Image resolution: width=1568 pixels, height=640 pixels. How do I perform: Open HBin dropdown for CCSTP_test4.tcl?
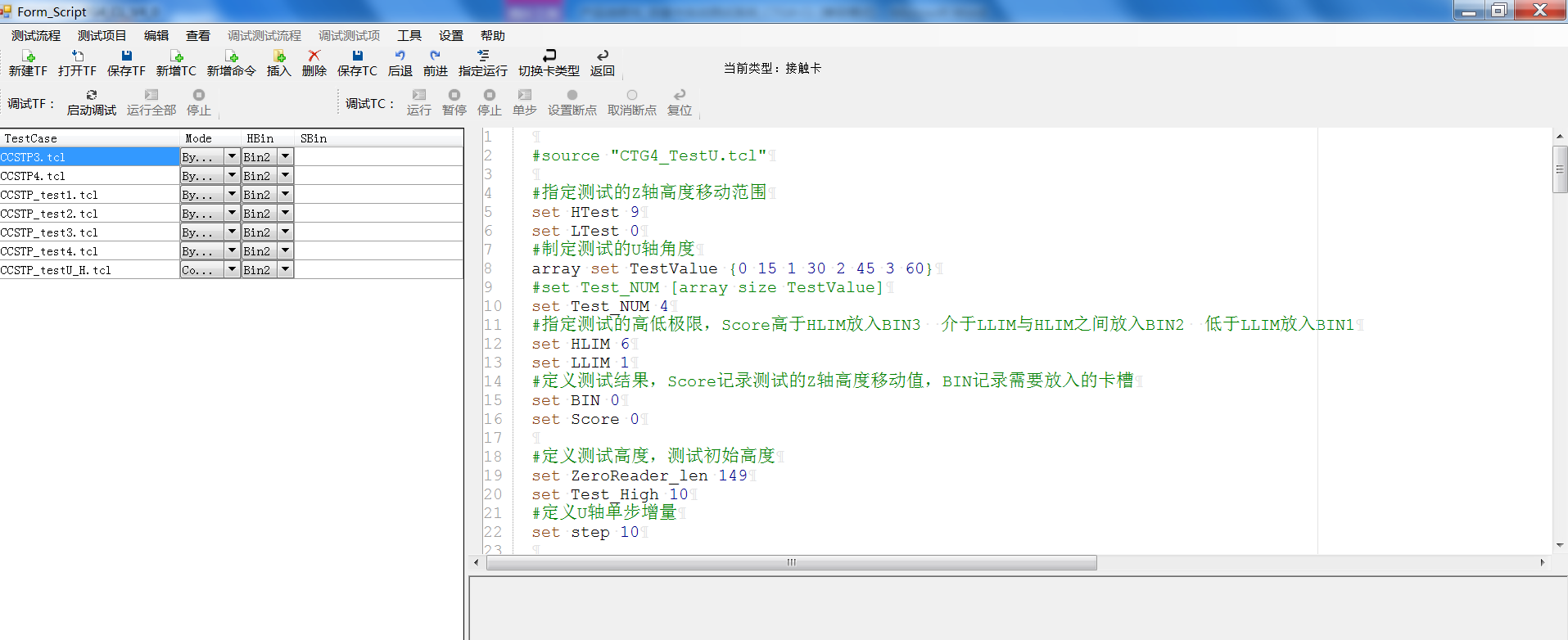coord(285,250)
